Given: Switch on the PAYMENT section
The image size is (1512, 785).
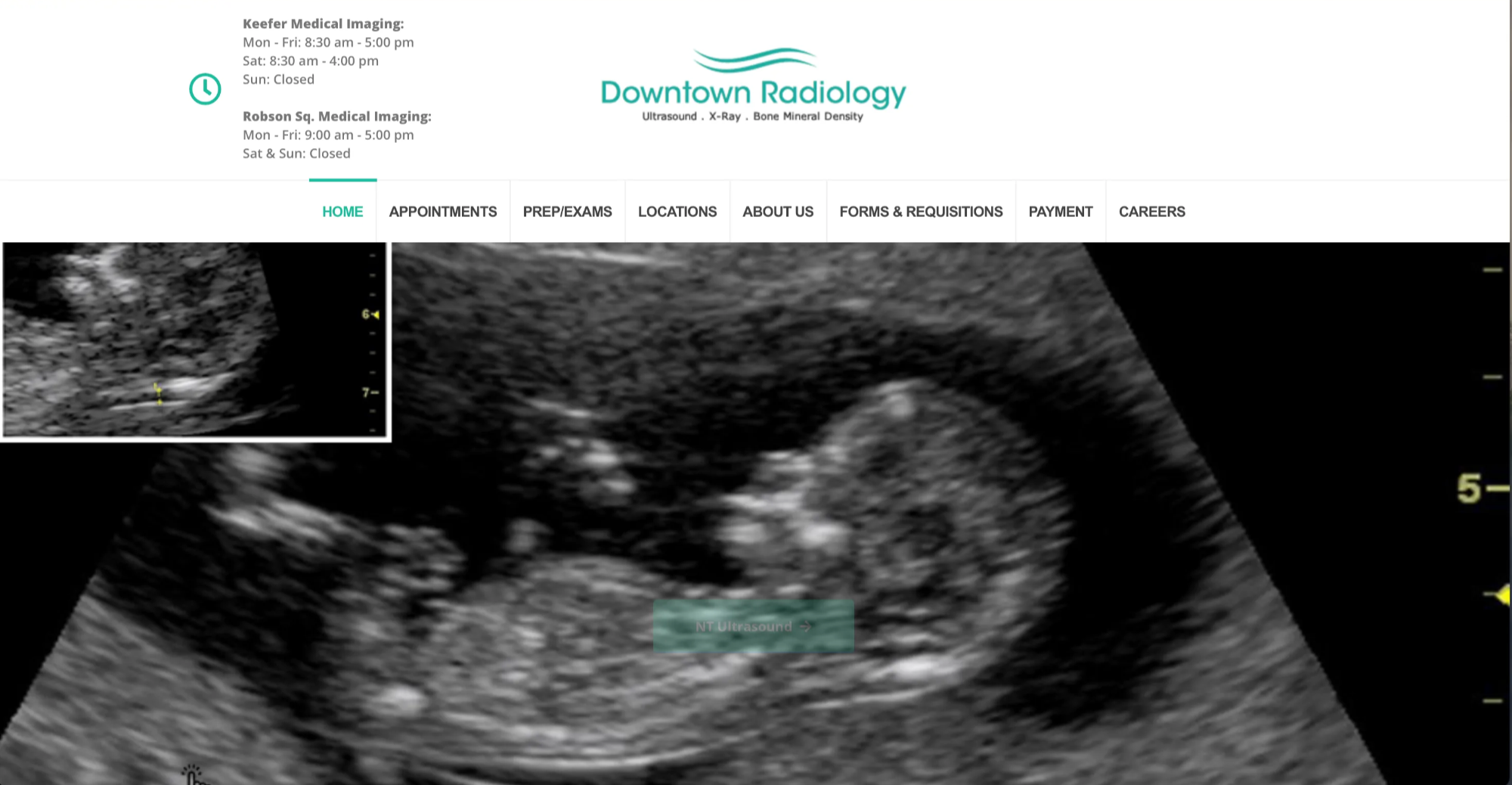Looking at the screenshot, I should [1060, 212].
